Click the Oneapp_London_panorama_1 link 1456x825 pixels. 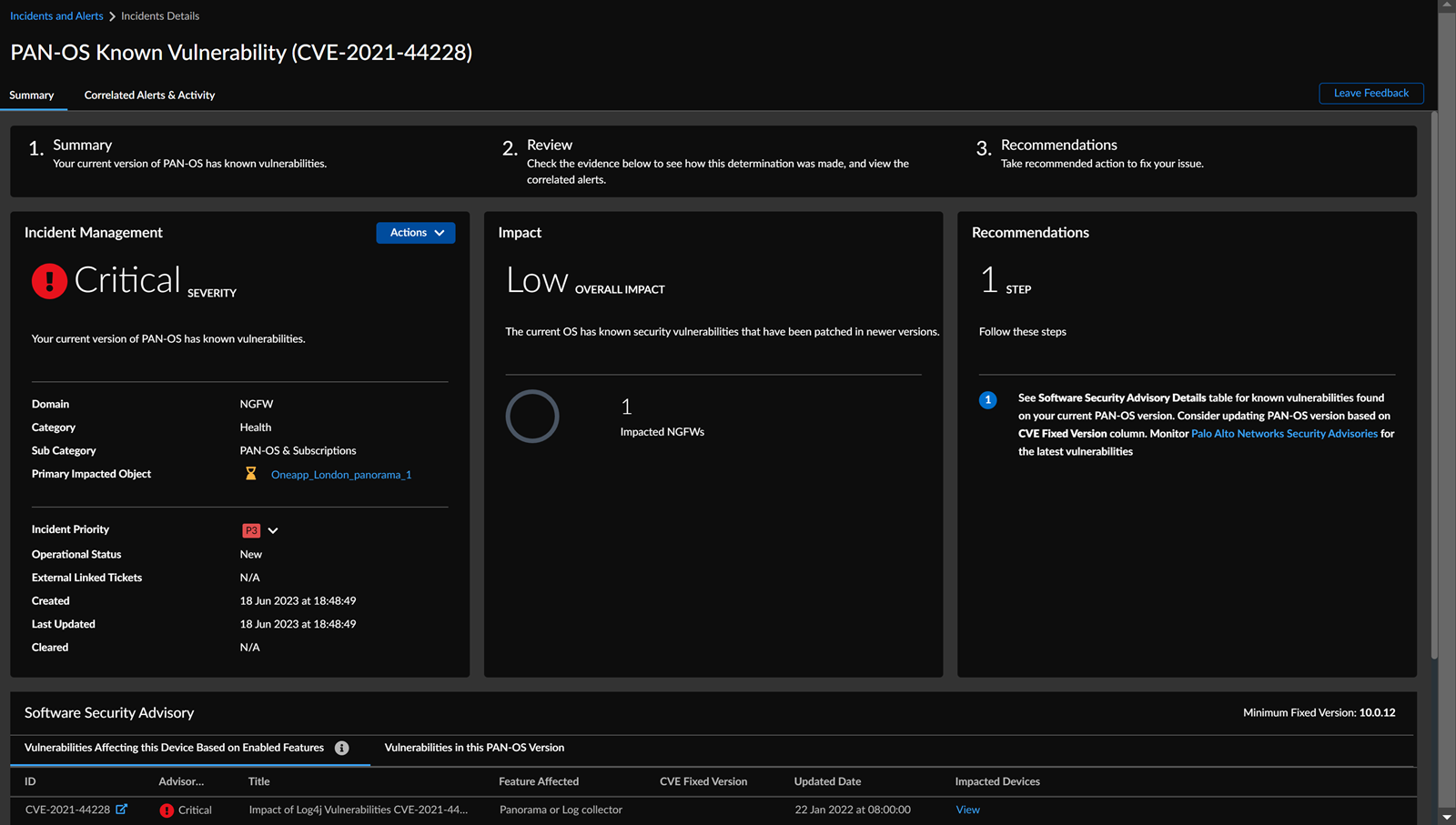tap(341, 475)
